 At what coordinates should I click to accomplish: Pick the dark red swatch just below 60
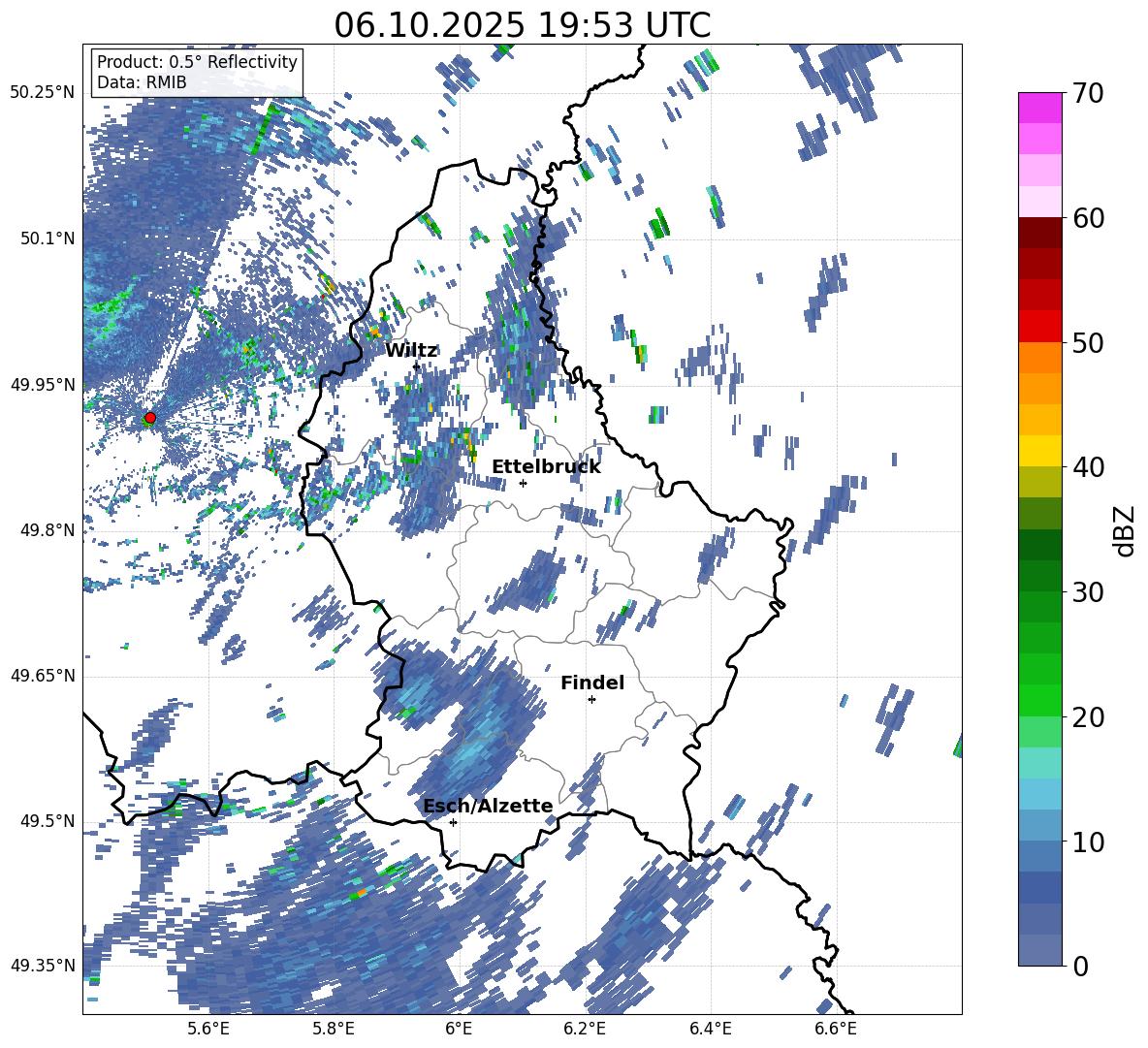click(1039, 232)
